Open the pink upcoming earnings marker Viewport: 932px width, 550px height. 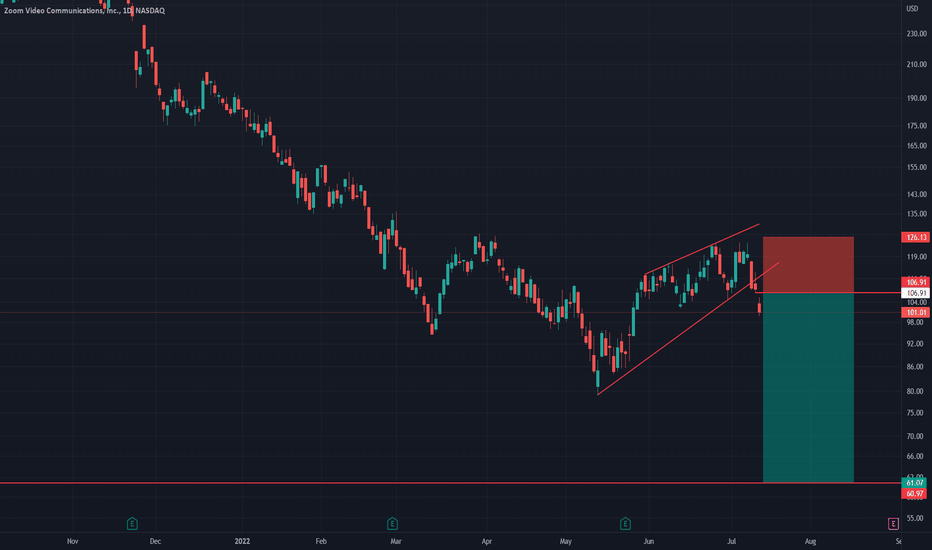point(893,524)
